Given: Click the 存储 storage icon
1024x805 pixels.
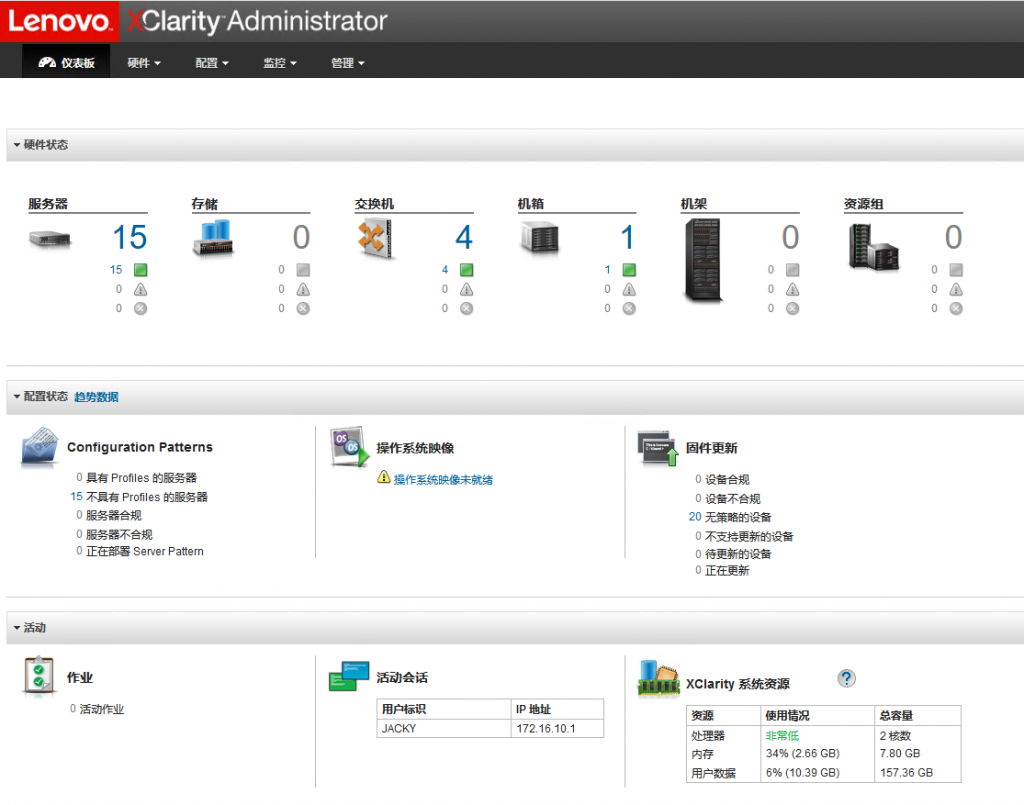Looking at the screenshot, I should tap(213, 237).
